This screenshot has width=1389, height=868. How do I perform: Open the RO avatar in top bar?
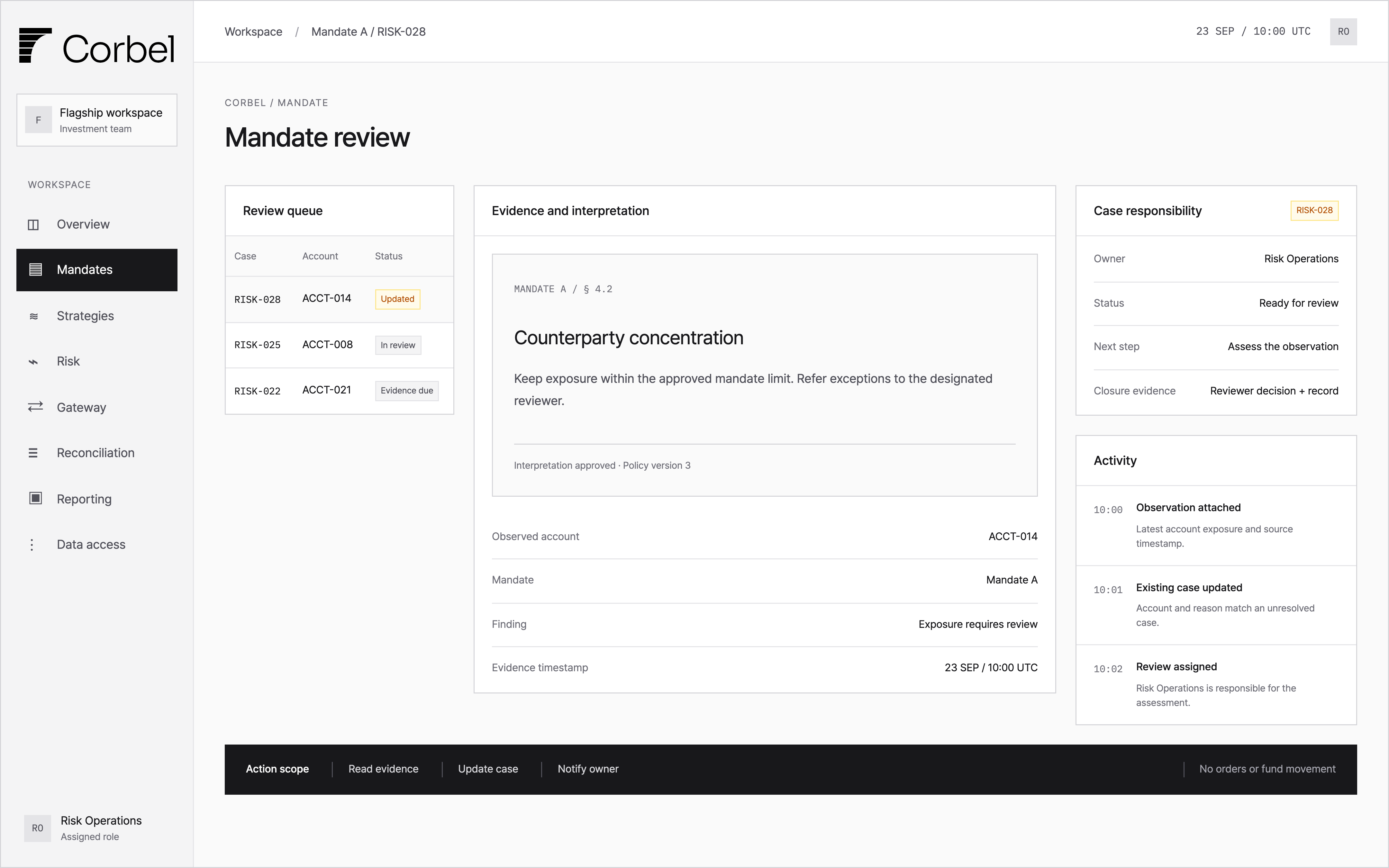click(x=1343, y=32)
